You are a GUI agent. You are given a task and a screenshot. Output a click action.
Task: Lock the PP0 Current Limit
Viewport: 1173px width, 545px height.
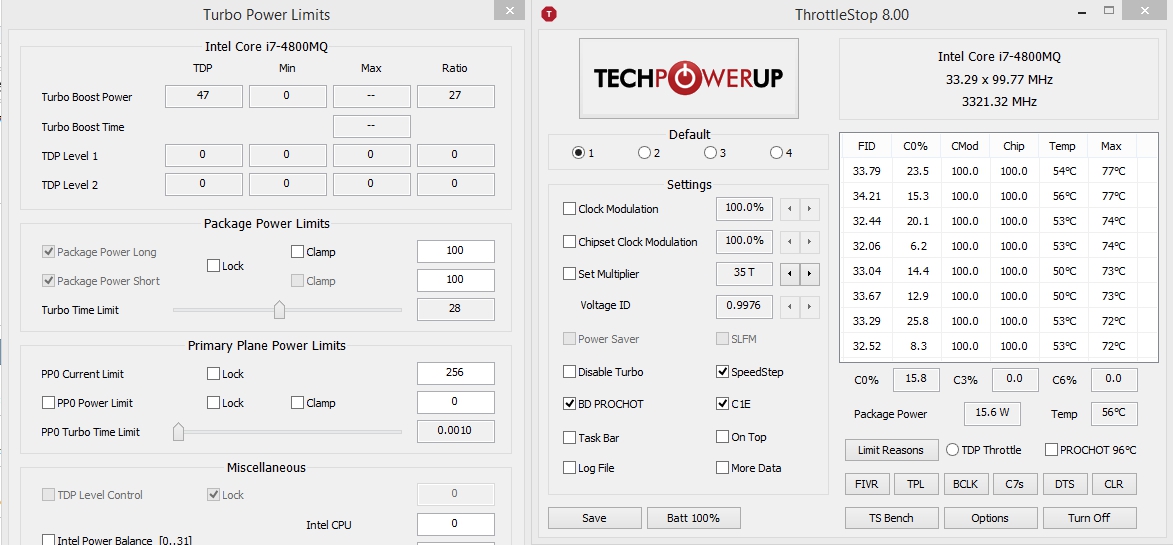pos(213,374)
